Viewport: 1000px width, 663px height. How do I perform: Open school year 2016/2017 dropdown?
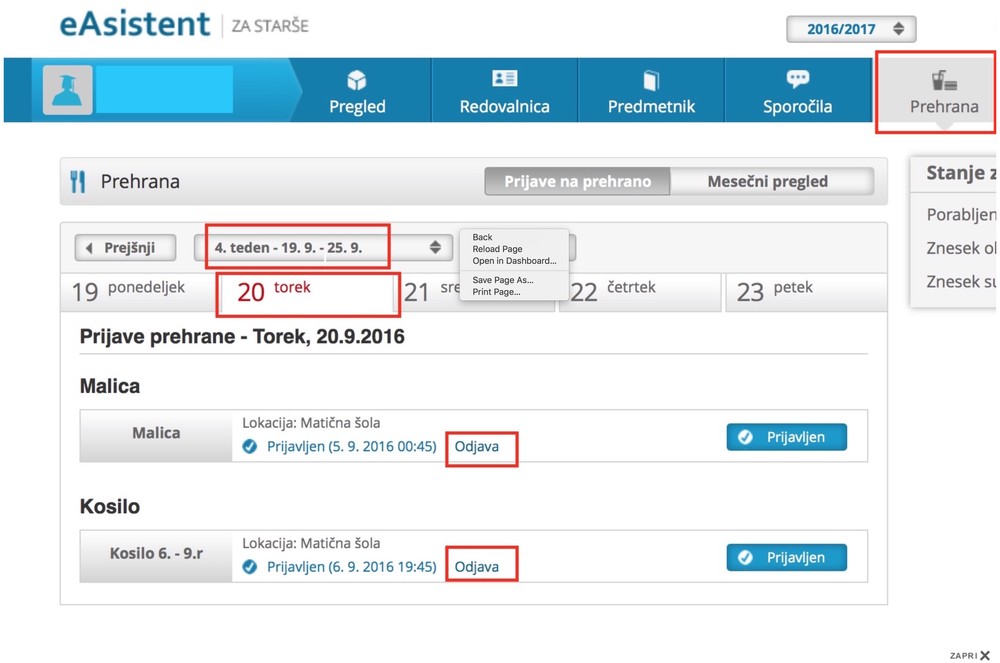850,29
